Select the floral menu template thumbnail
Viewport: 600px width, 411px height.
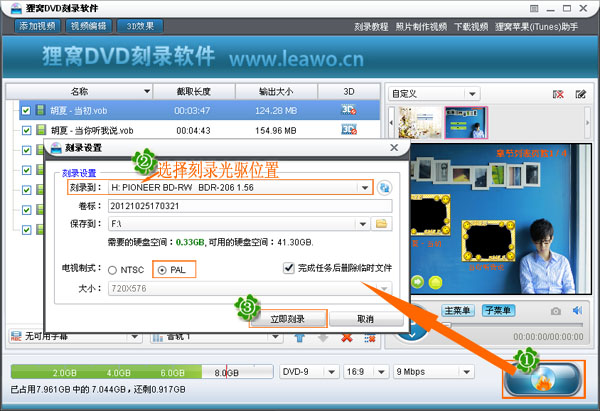coord(420,122)
